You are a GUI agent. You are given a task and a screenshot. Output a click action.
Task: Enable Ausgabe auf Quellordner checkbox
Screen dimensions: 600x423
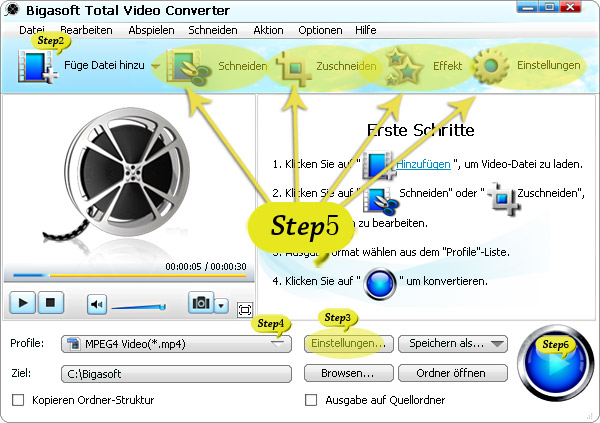coord(311,400)
